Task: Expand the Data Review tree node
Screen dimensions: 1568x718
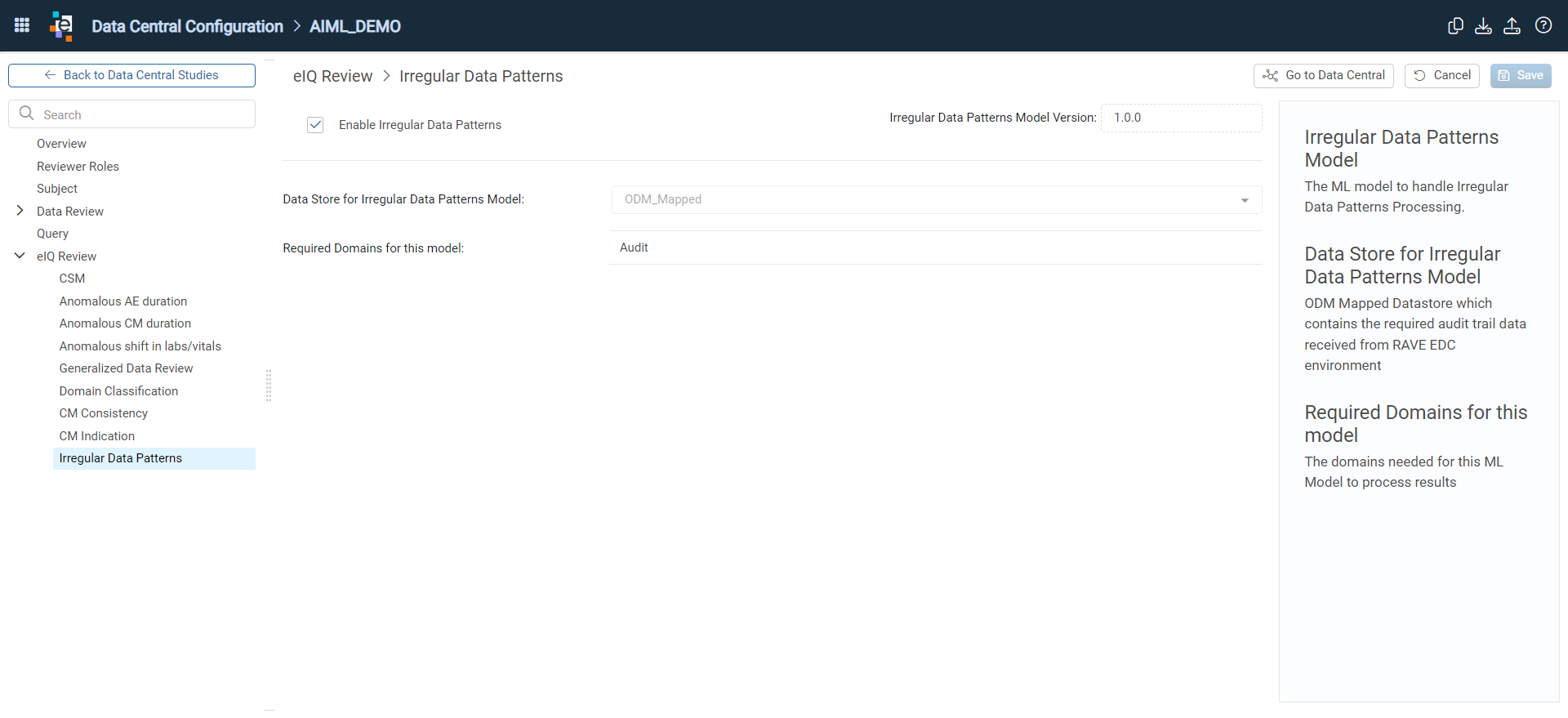Action: [x=20, y=211]
